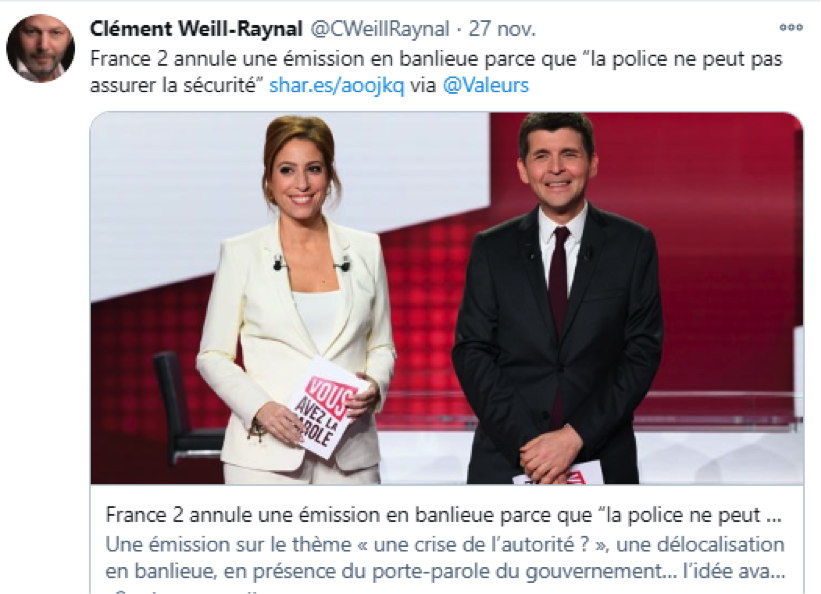The image size is (821, 594).
Task: Click Clément Weill-Raynal's round profile avatar
Action: click(41, 49)
